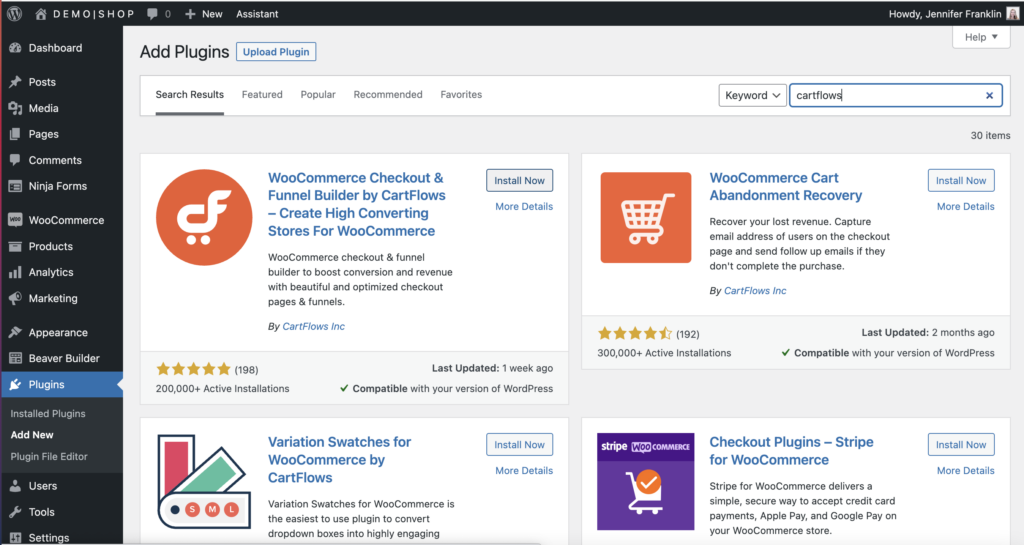Expand the Help dropdown tab
Screen dimensions: 1024x545
coord(981,37)
